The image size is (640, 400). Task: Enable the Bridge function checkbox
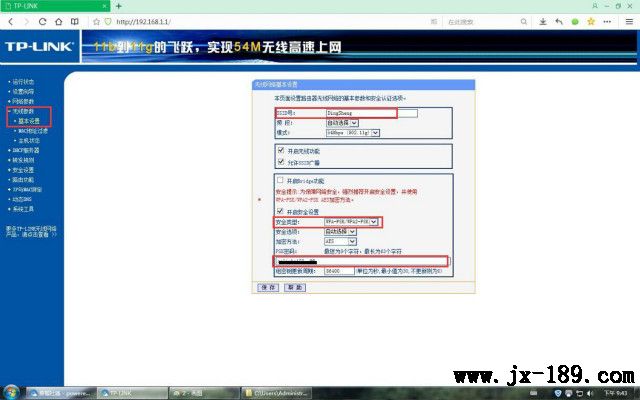[280, 180]
